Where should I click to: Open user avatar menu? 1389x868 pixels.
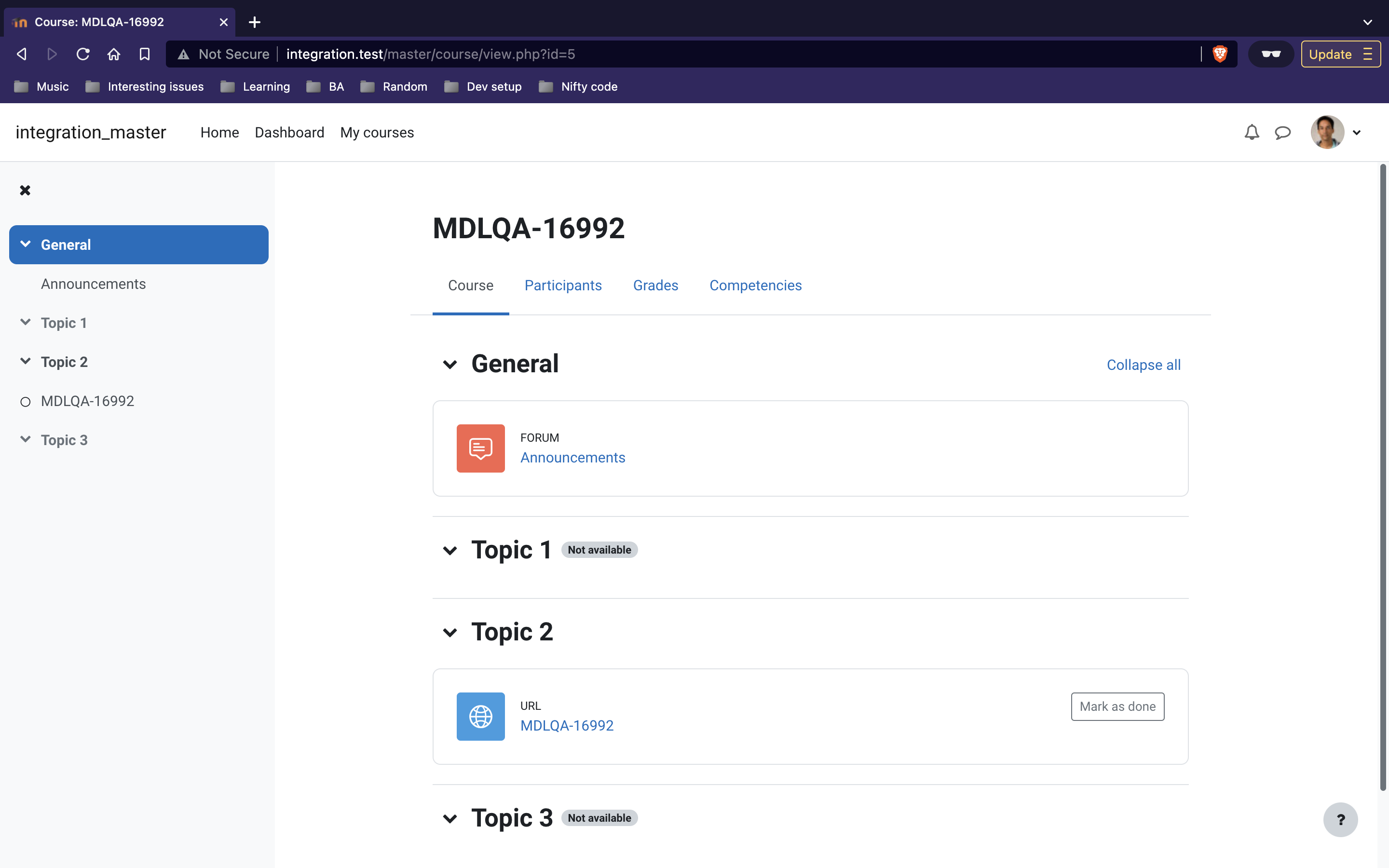point(1327,132)
